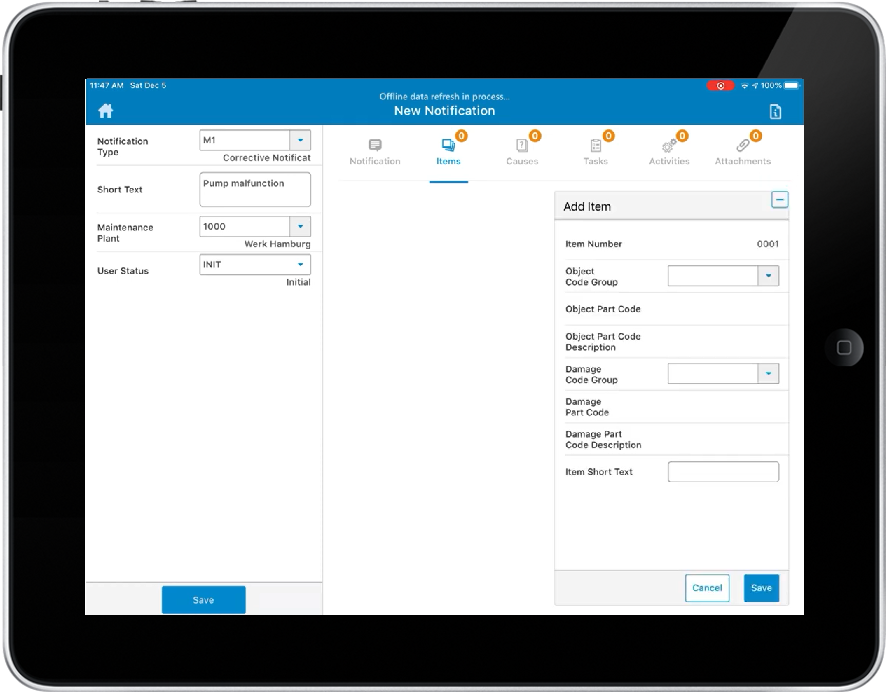886x692 pixels.
Task: Tap the document icon in header
Action: click(x=775, y=112)
